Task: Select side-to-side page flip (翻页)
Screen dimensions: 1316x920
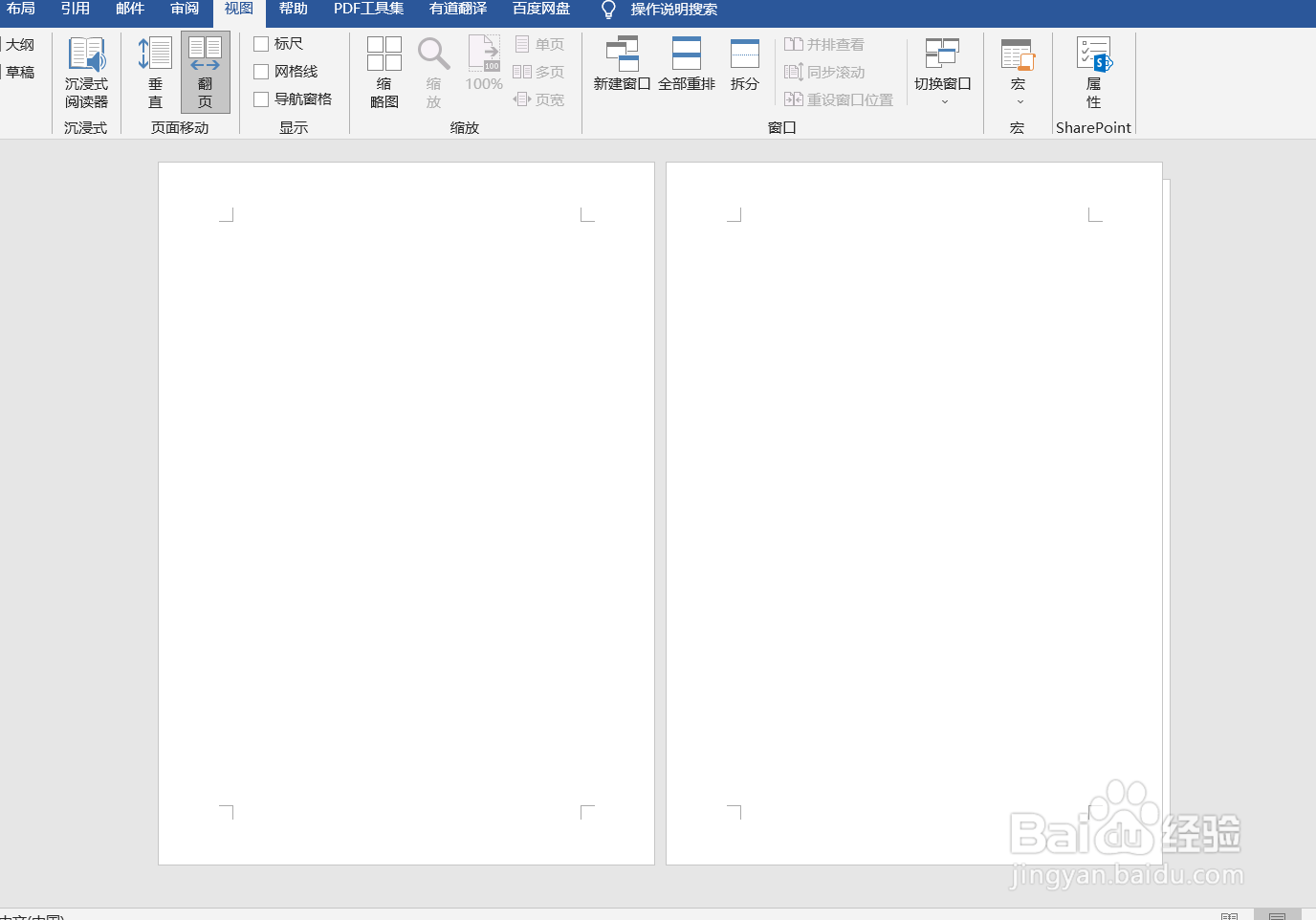Action: 205,73
